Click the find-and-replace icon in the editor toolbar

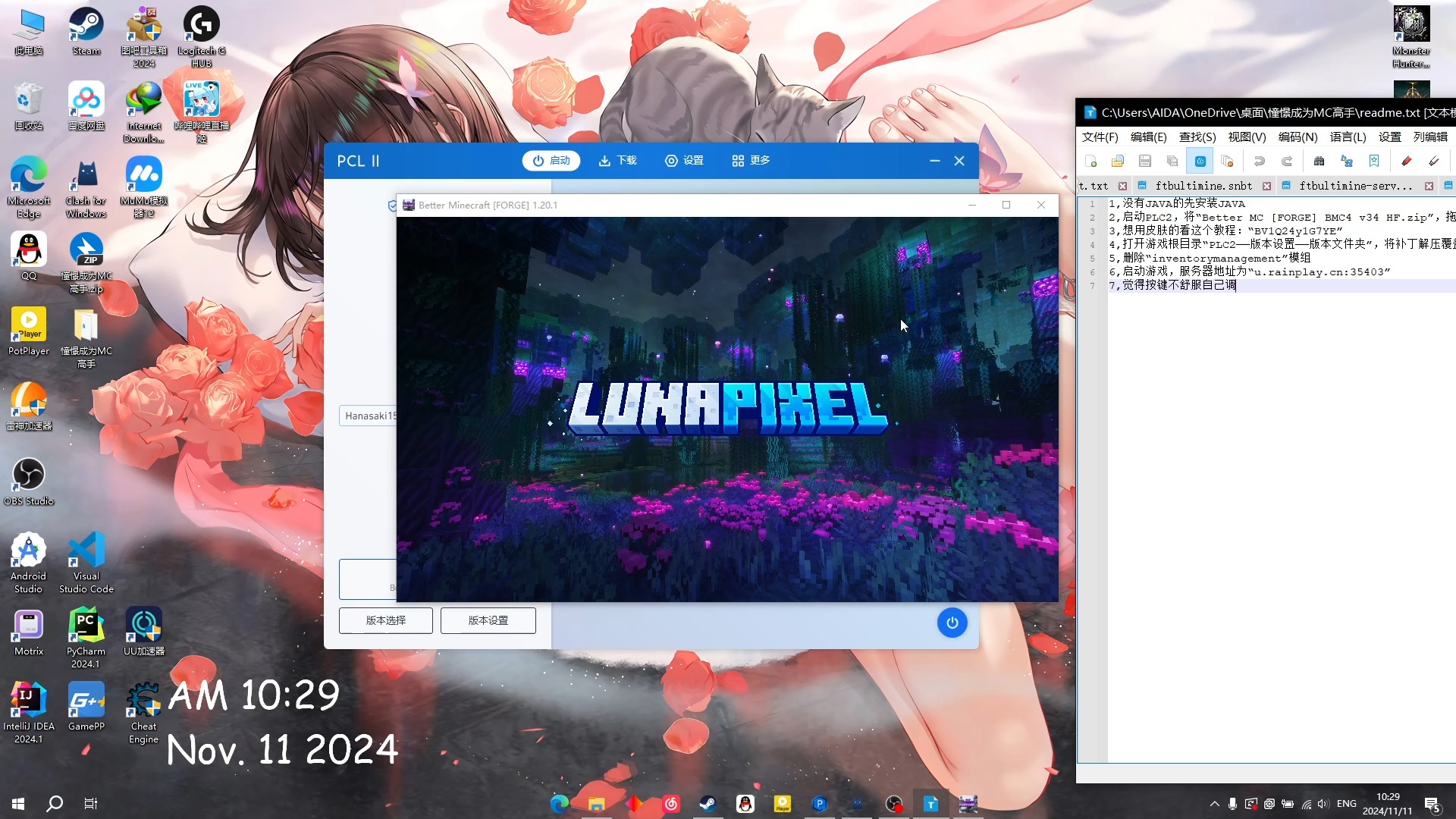point(1346,161)
